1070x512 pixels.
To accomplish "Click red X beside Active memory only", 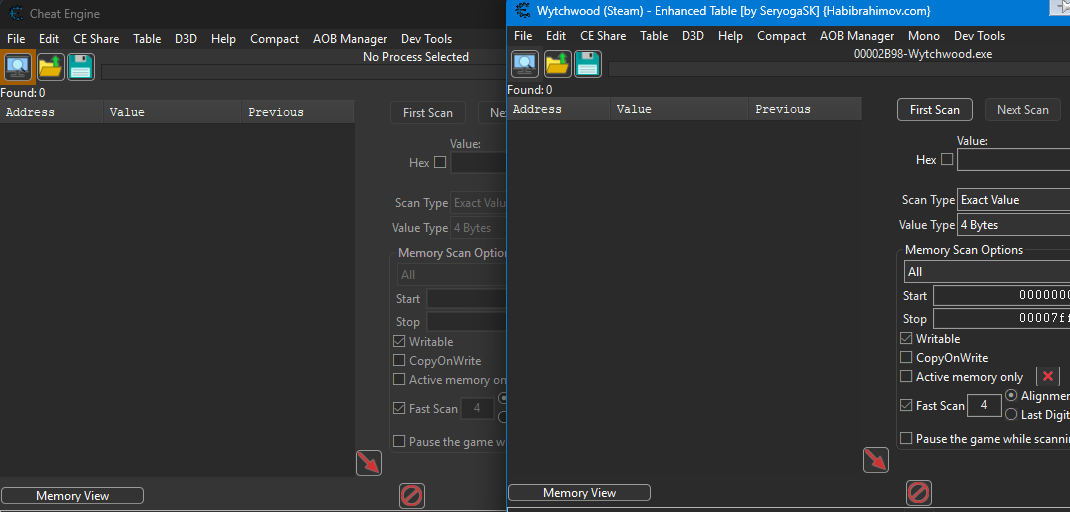I will pos(1048,376).
